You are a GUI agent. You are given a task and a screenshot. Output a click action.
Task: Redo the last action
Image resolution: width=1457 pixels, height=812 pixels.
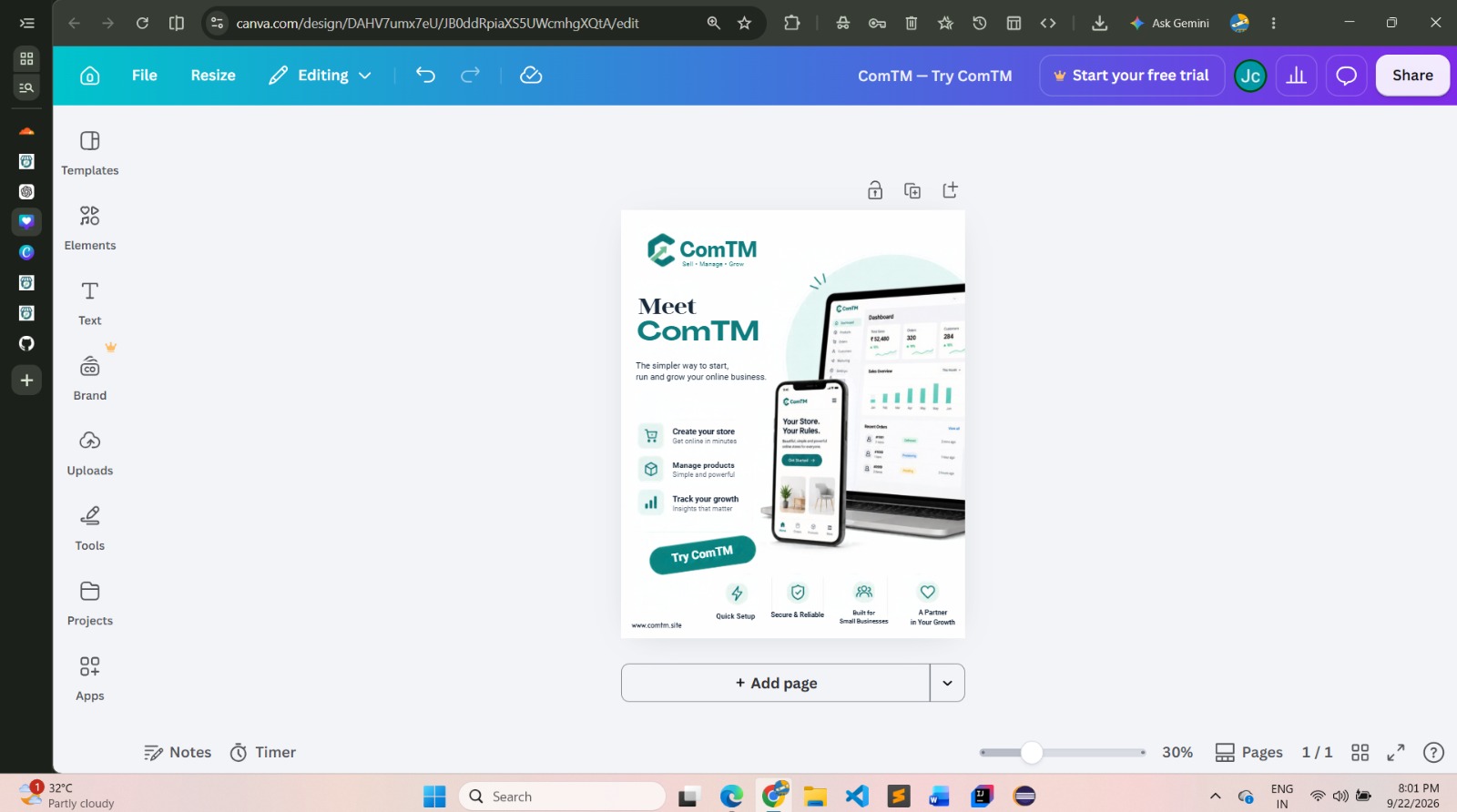click(470, 76)
